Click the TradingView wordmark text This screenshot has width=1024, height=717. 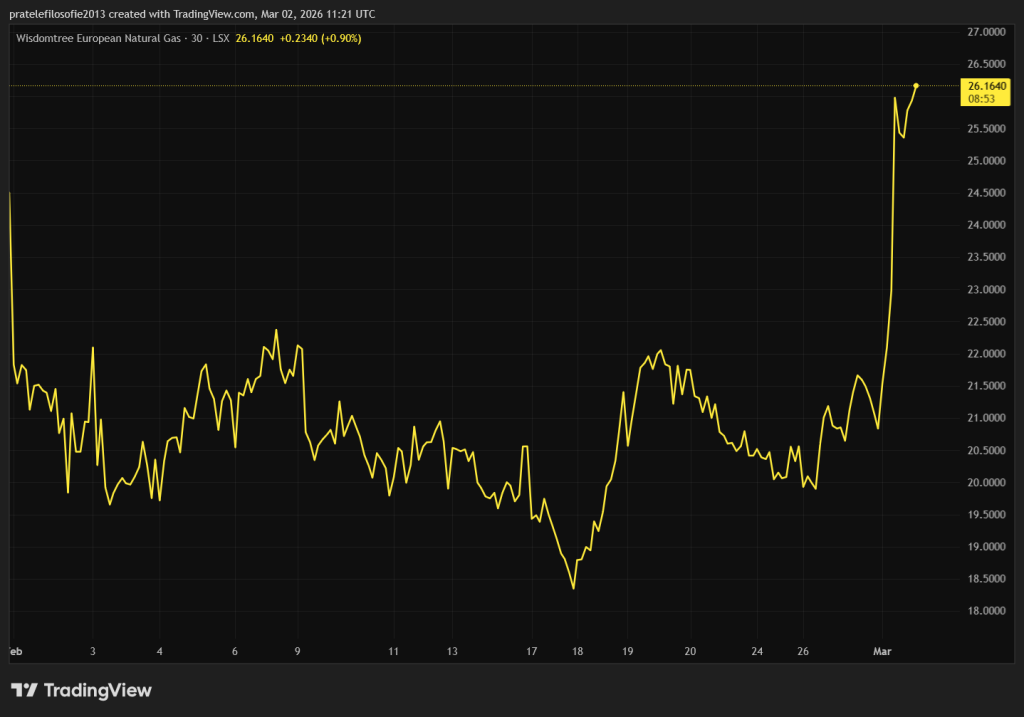[x=96, y=690]
